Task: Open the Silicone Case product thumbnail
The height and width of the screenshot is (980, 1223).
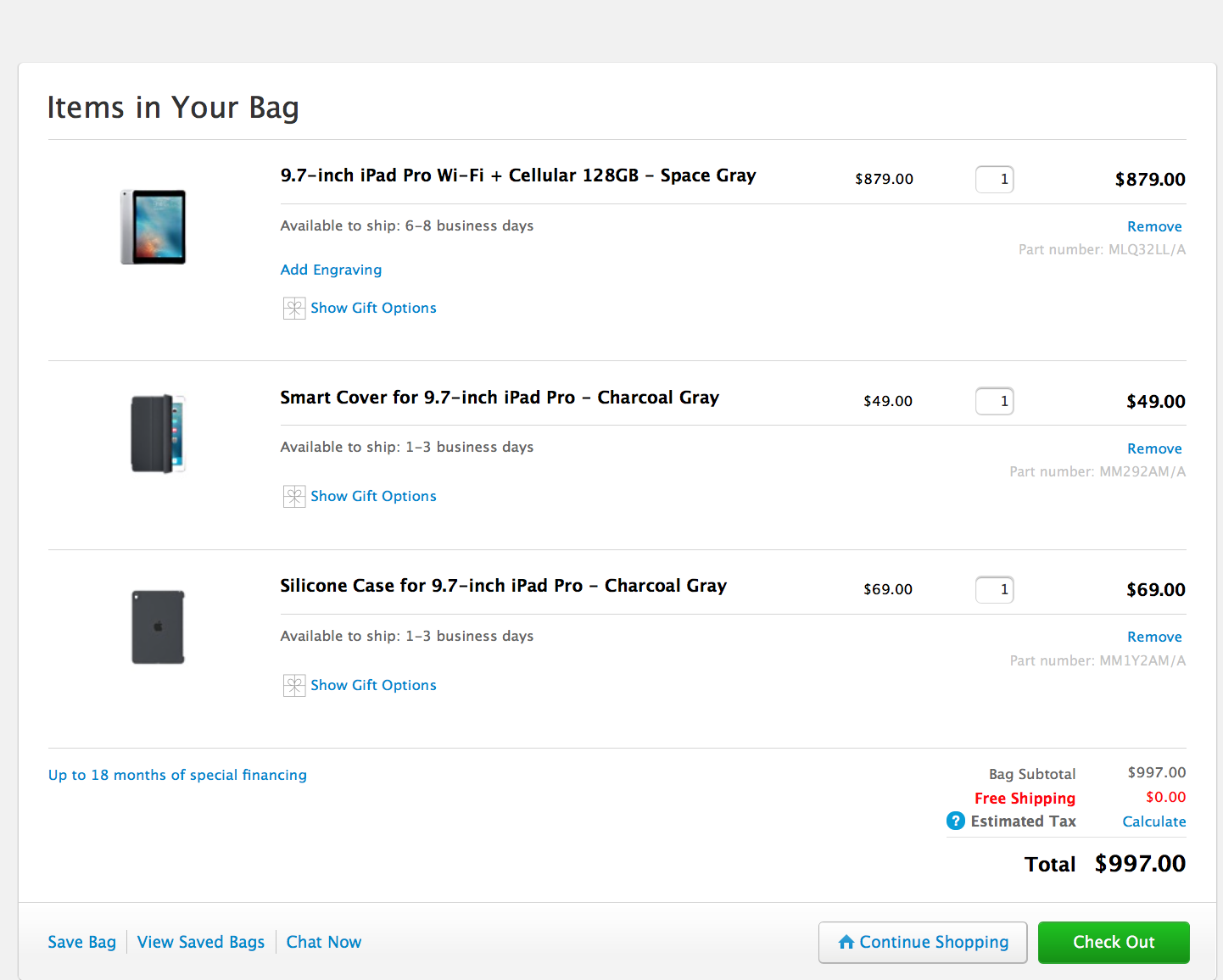Action: [158, 626]
